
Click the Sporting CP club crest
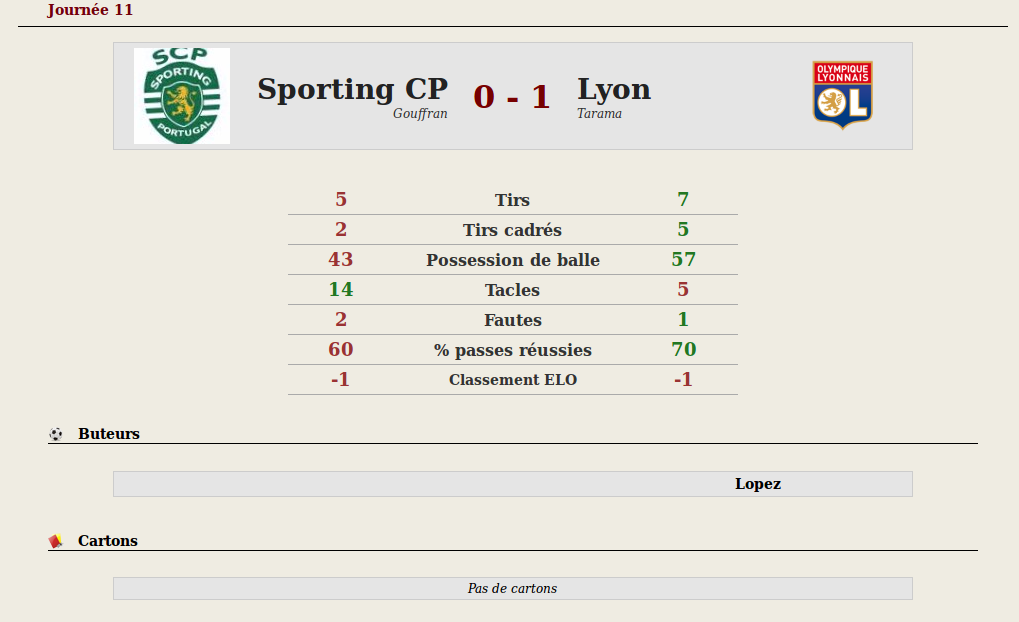182,96
